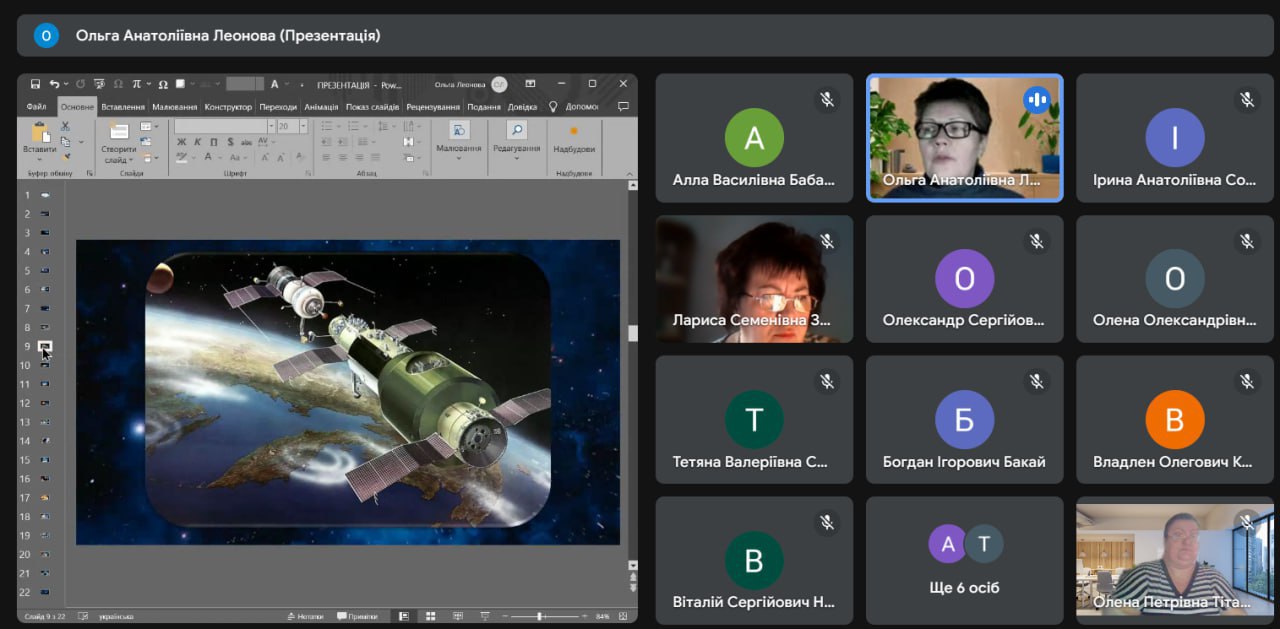Select Олена Петрівна video tile
This screenshot has width=1280, height=629.
(x=1174, y=560)
